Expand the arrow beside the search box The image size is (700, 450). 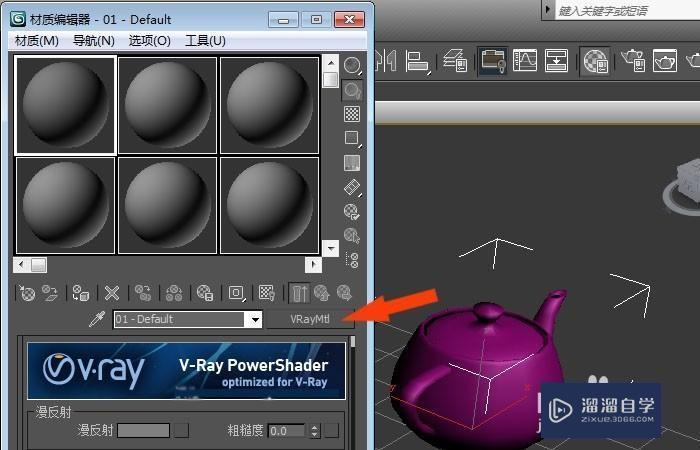[548, 9]
